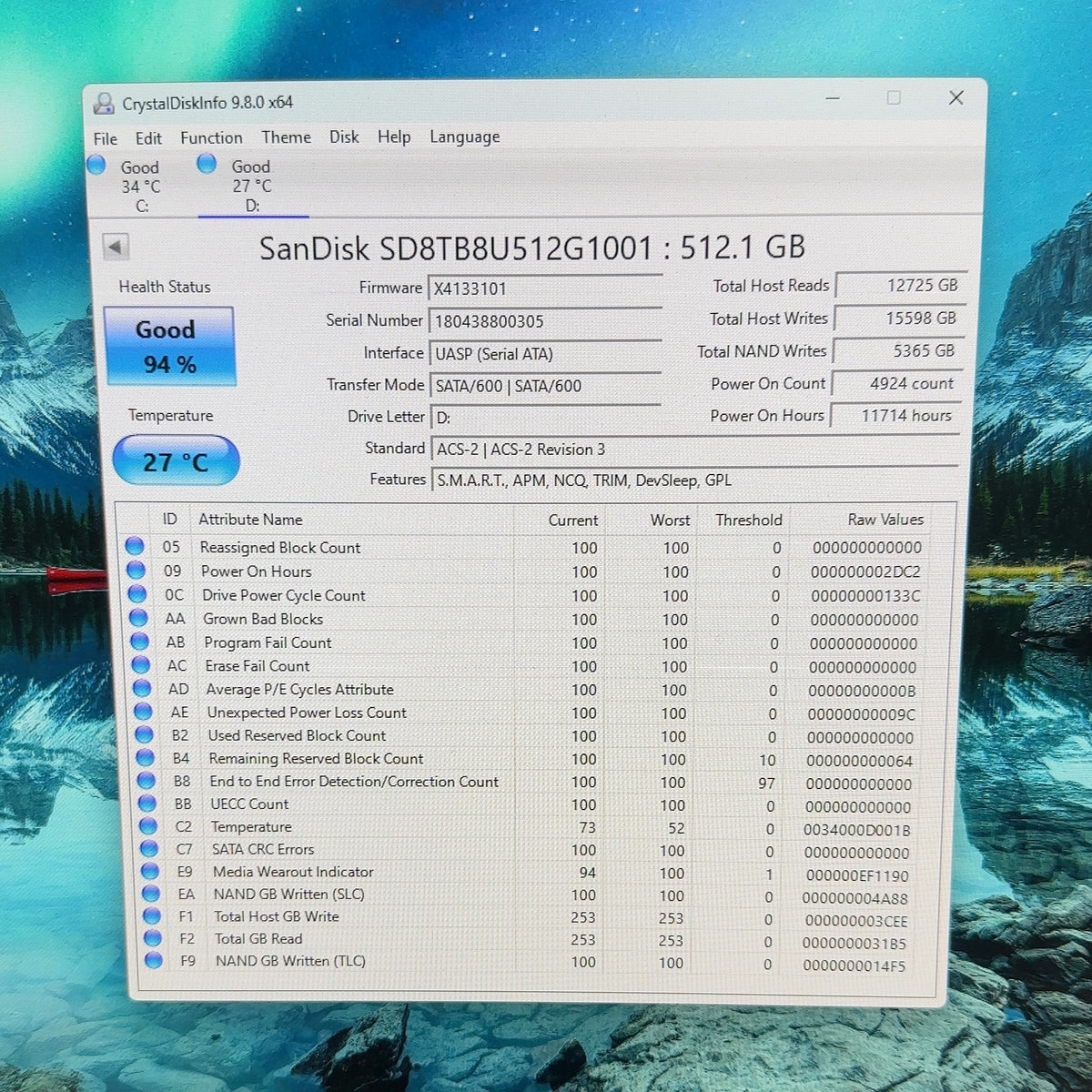The width and height of the screenshot is (1092, 1092).
Task: Click SanDisk SD8TB8U512G1001 model title text
Action: click(532, 248)
